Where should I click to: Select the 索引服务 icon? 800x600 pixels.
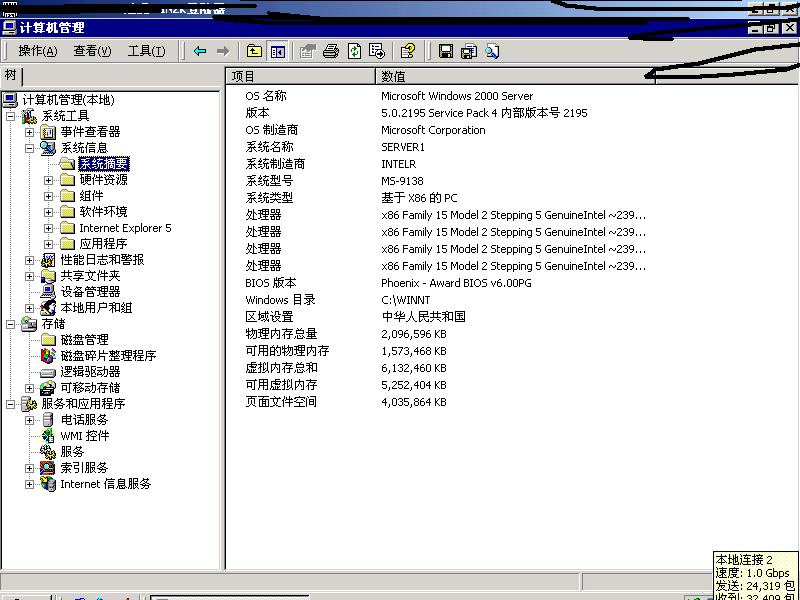click(48, 468)
